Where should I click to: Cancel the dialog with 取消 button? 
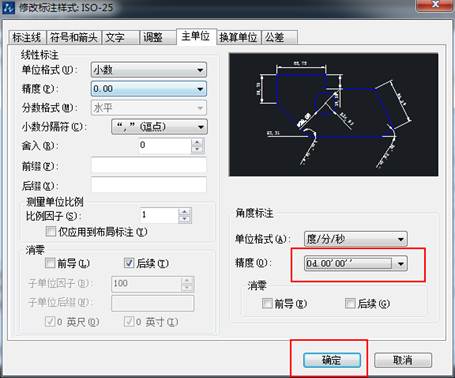403,360
